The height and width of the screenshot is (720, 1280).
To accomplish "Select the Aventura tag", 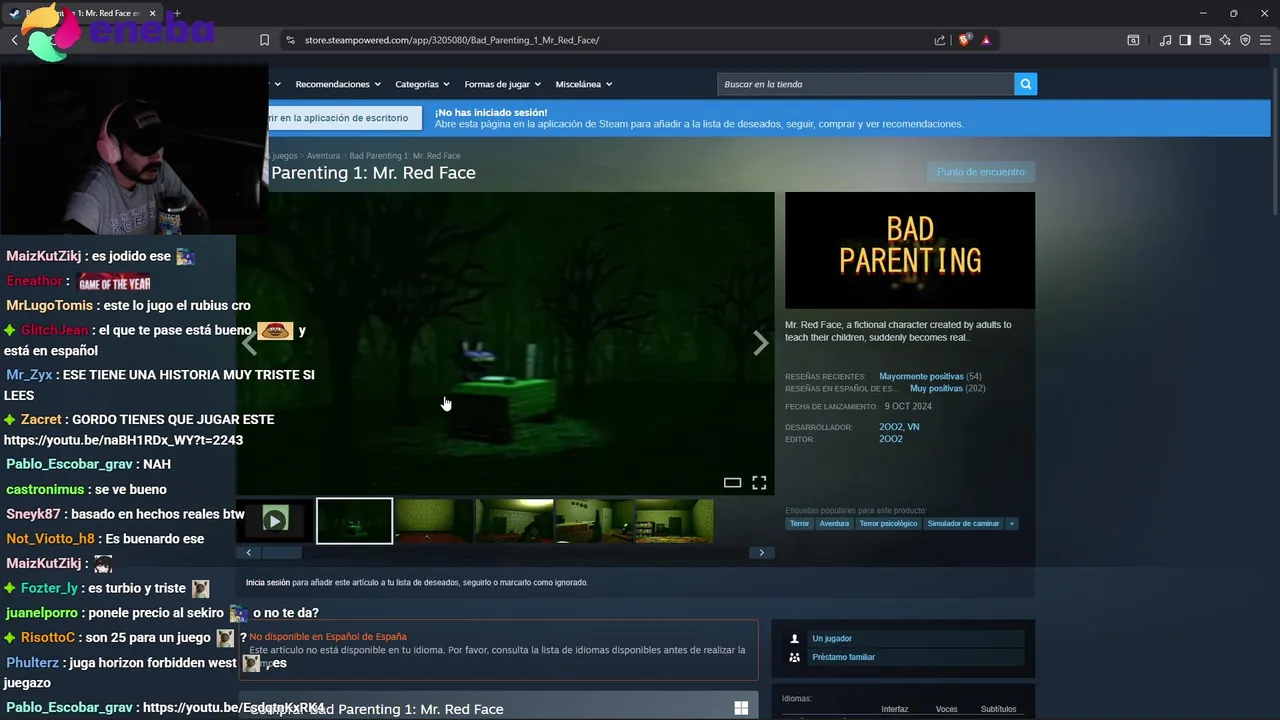I will (834, 523).
